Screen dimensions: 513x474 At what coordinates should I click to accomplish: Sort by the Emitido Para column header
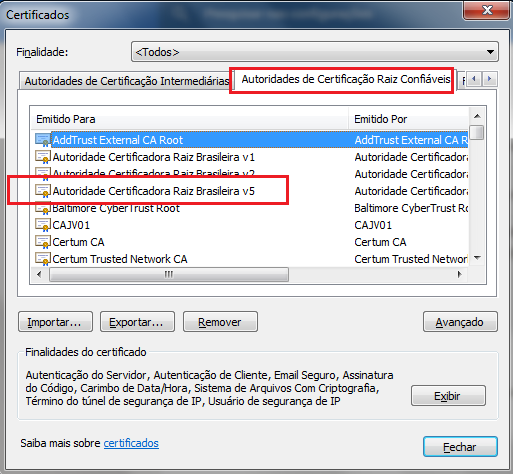click(x=189, y=119)
